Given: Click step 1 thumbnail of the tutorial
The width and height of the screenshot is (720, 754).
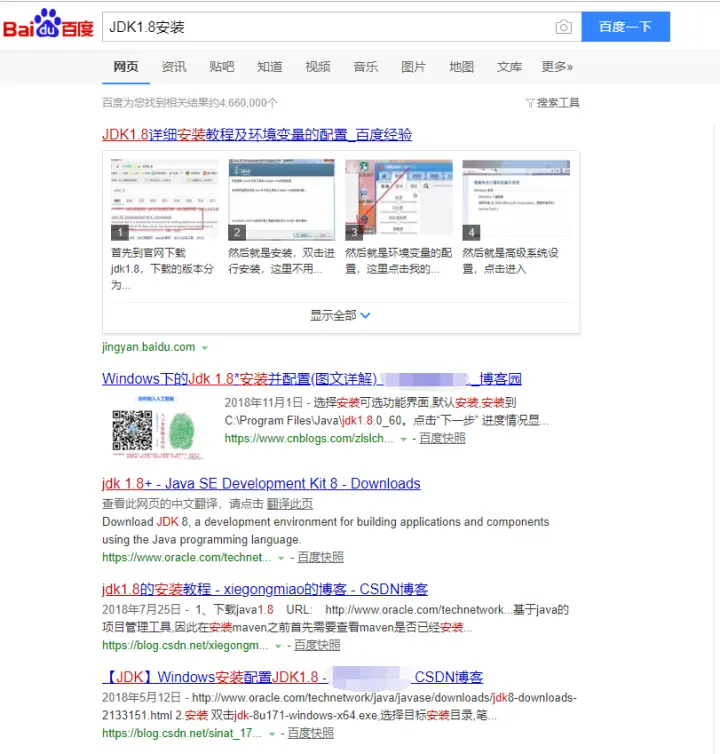Looking at the screenshot, I should tap(164, 200).
